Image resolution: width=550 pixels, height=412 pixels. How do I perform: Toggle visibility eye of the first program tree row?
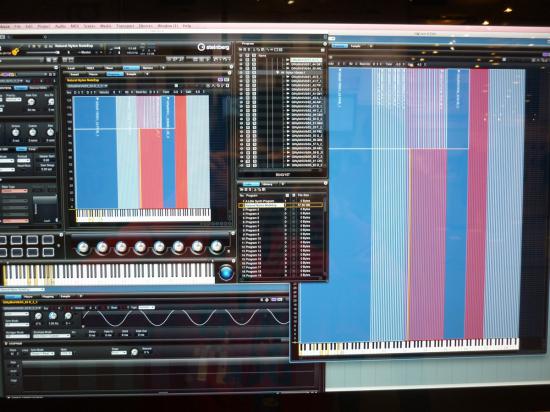tap(241, 60)
